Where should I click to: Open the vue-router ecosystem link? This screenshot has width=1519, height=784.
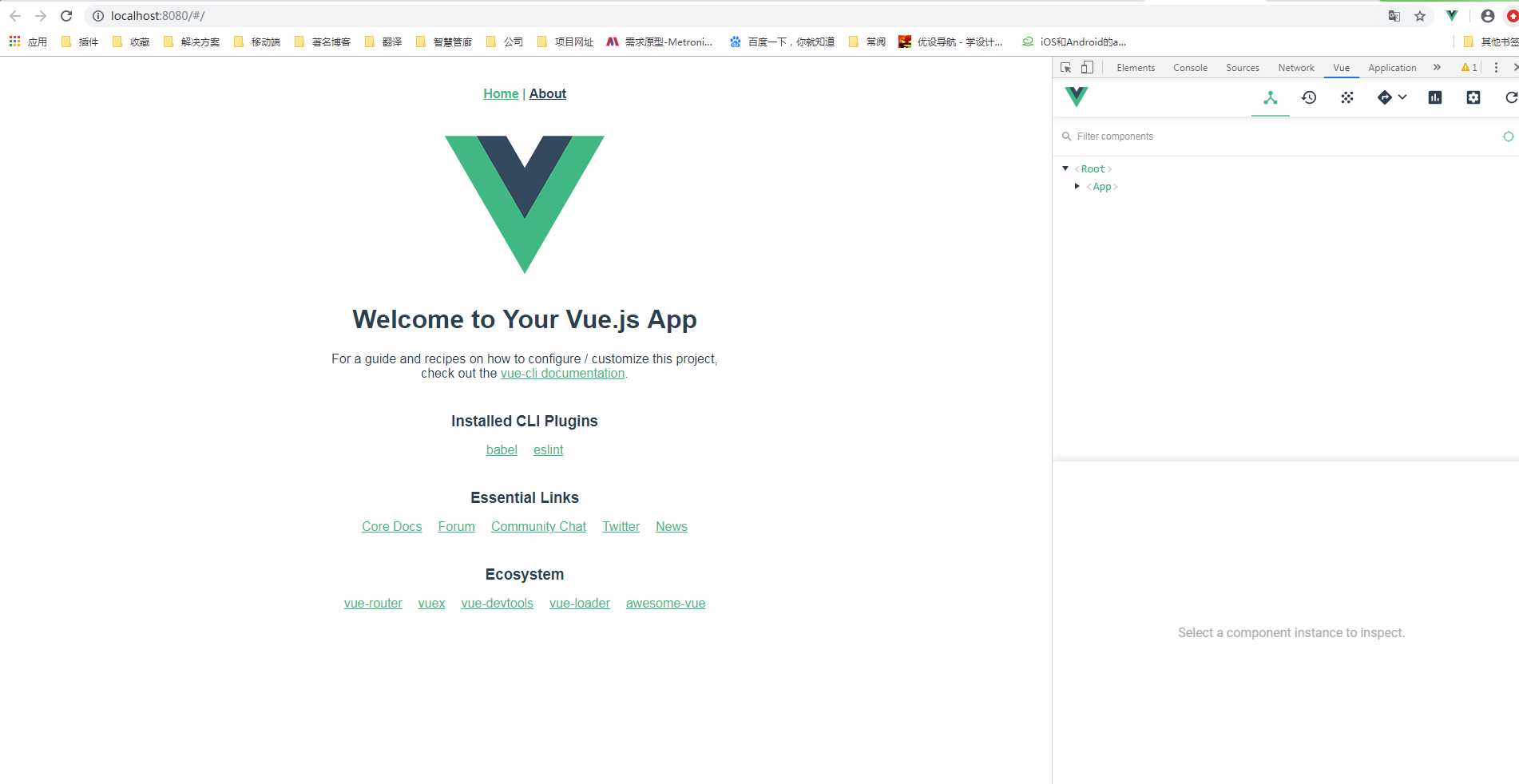(373, 603)
